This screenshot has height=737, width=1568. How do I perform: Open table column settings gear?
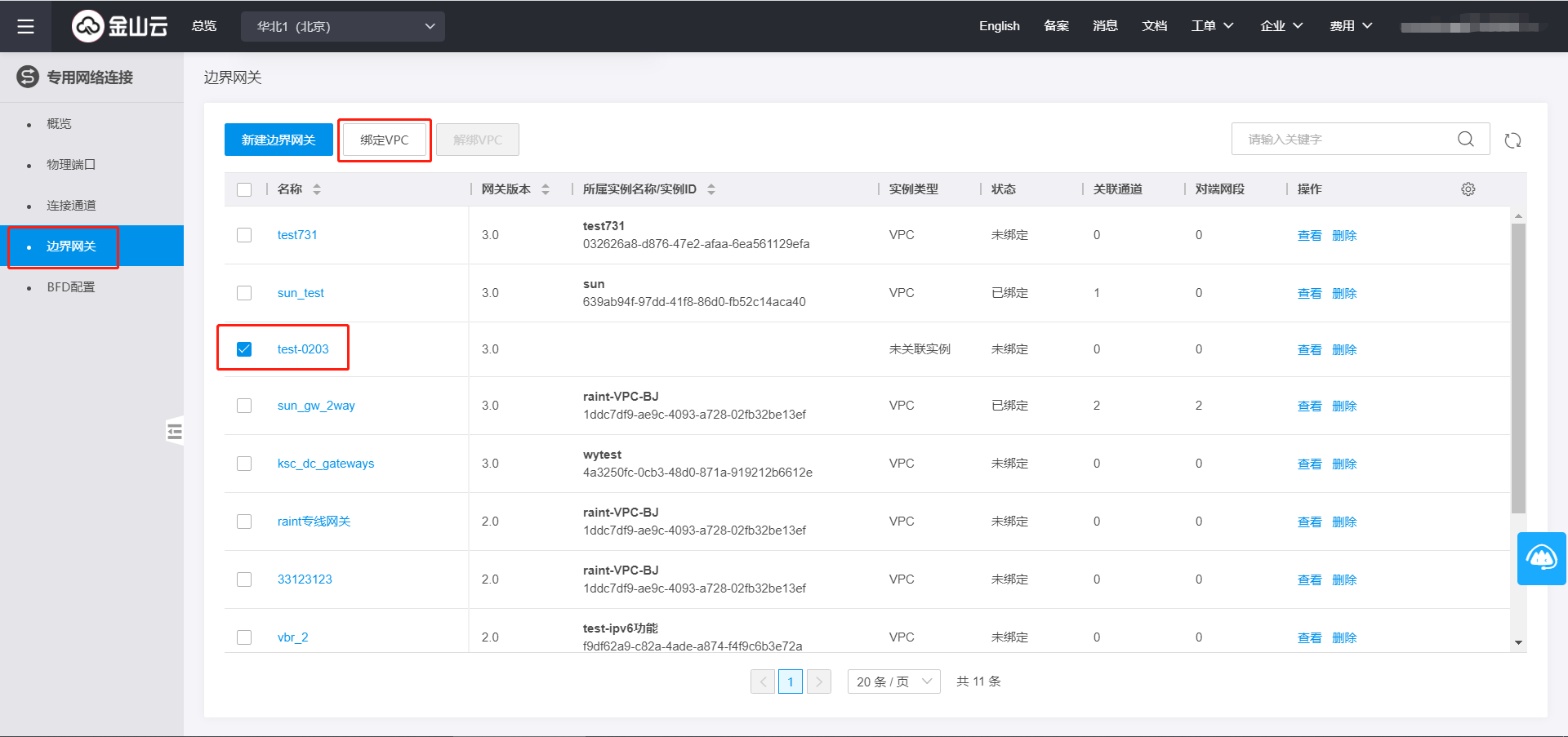tap(1468, 189)
